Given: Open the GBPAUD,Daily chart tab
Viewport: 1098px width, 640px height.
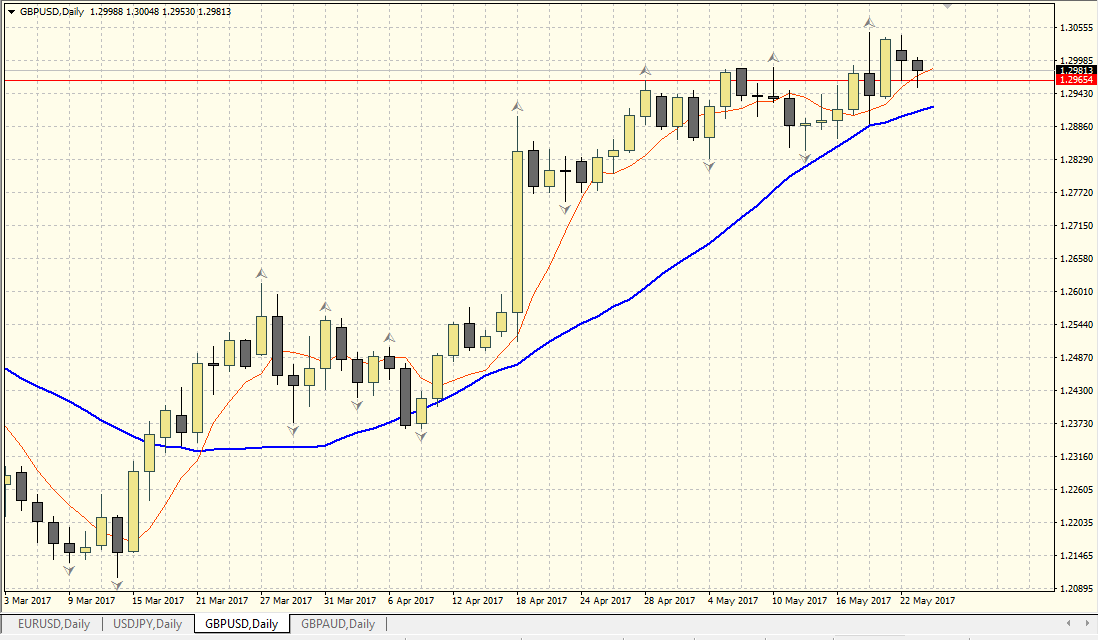Looking at the screenshot, I should pyautogui.click(x=338, y=624).
